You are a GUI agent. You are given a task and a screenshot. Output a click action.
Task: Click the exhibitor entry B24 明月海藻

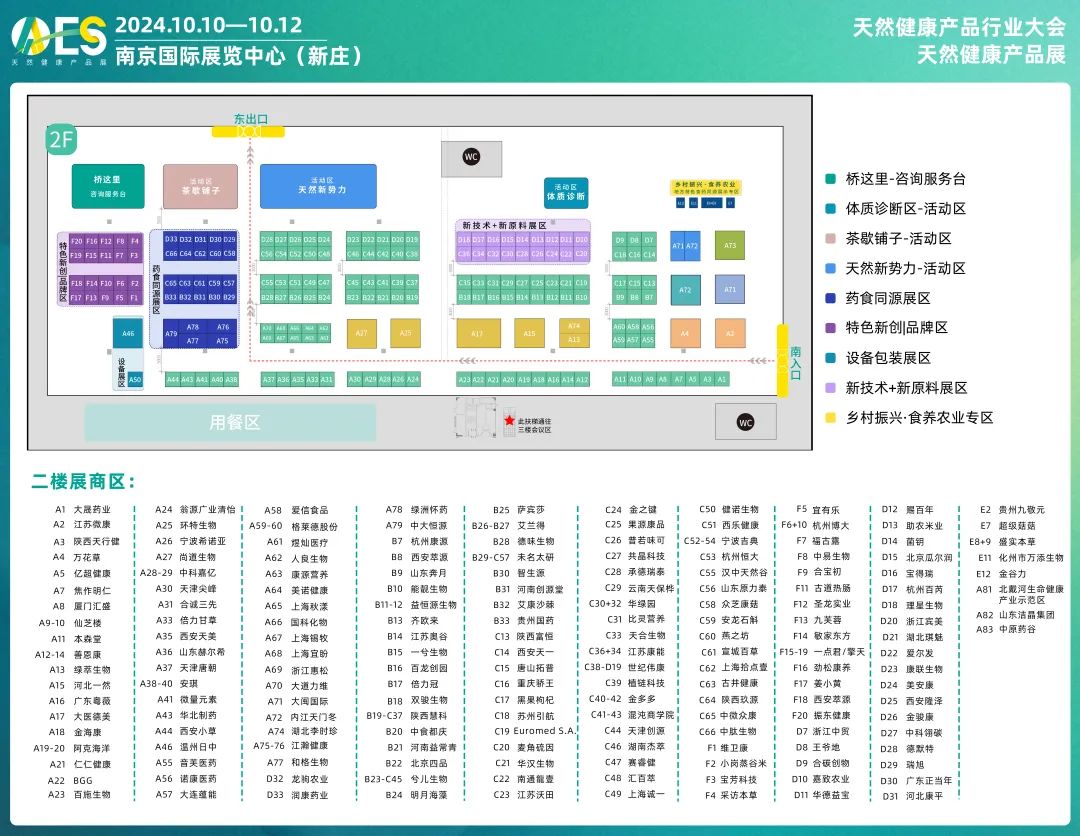click(x=417, y=795)
